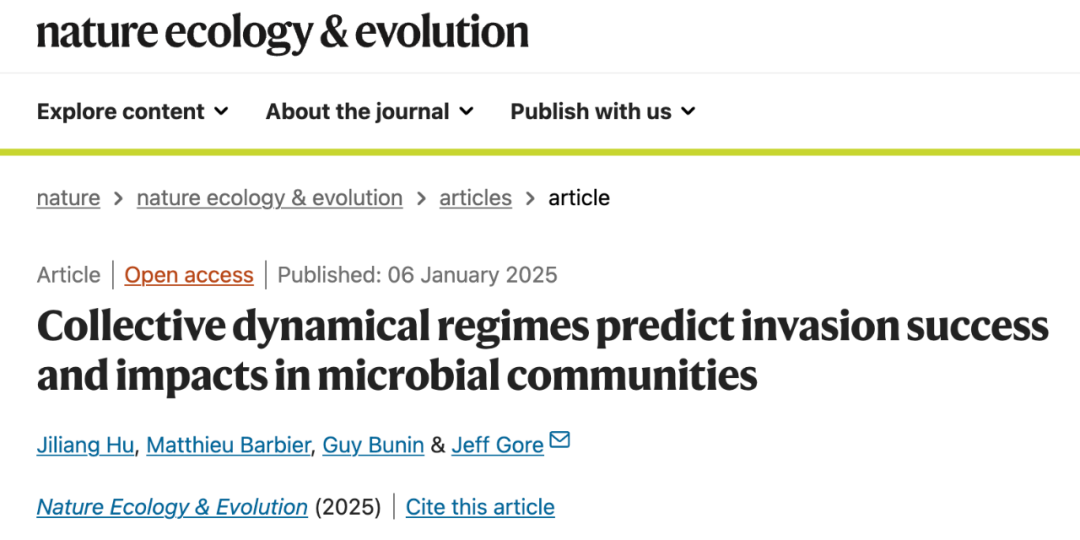
Task: Expand the Explore content chevron
Action: pos(221,111)
